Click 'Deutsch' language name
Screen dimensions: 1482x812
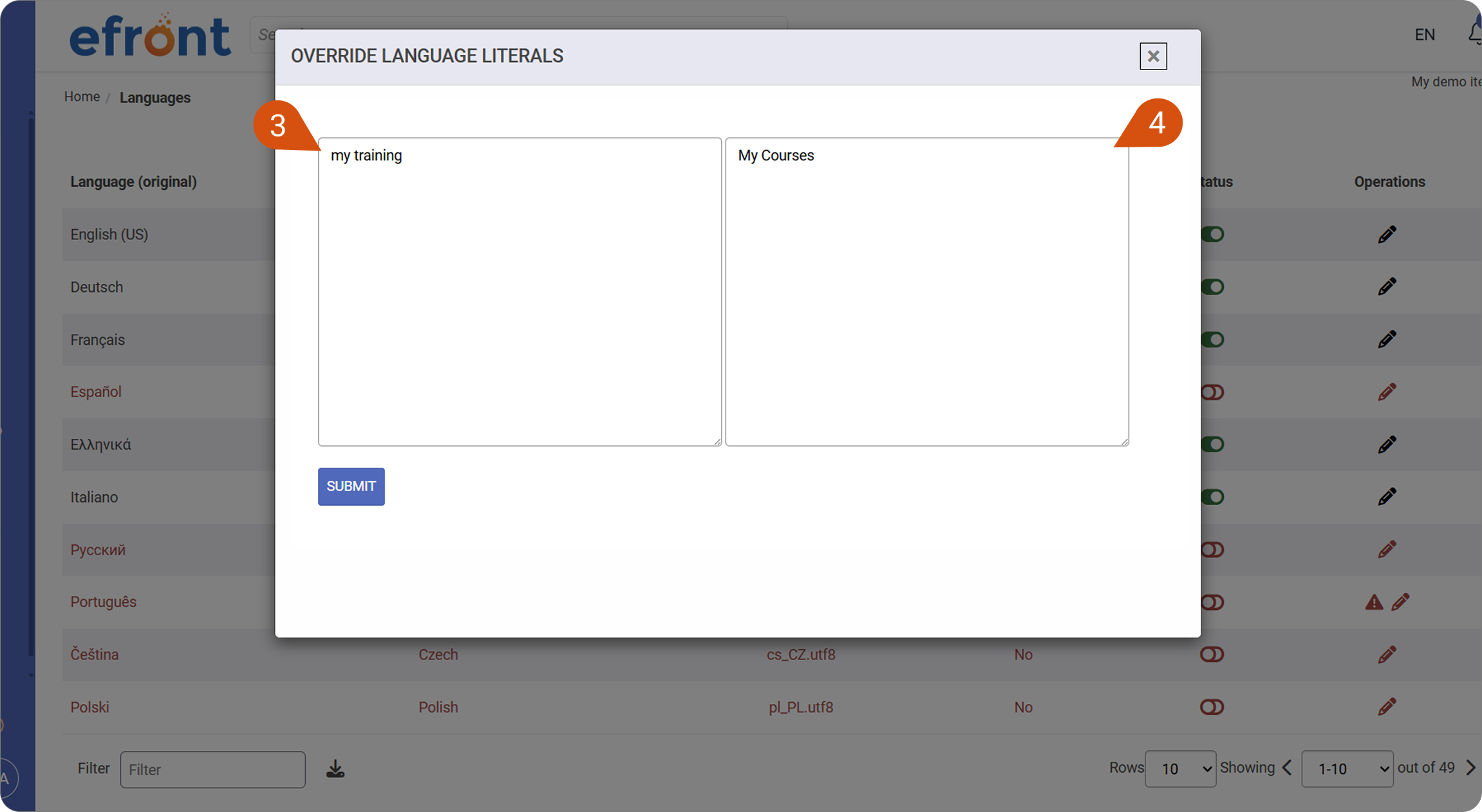97,287
